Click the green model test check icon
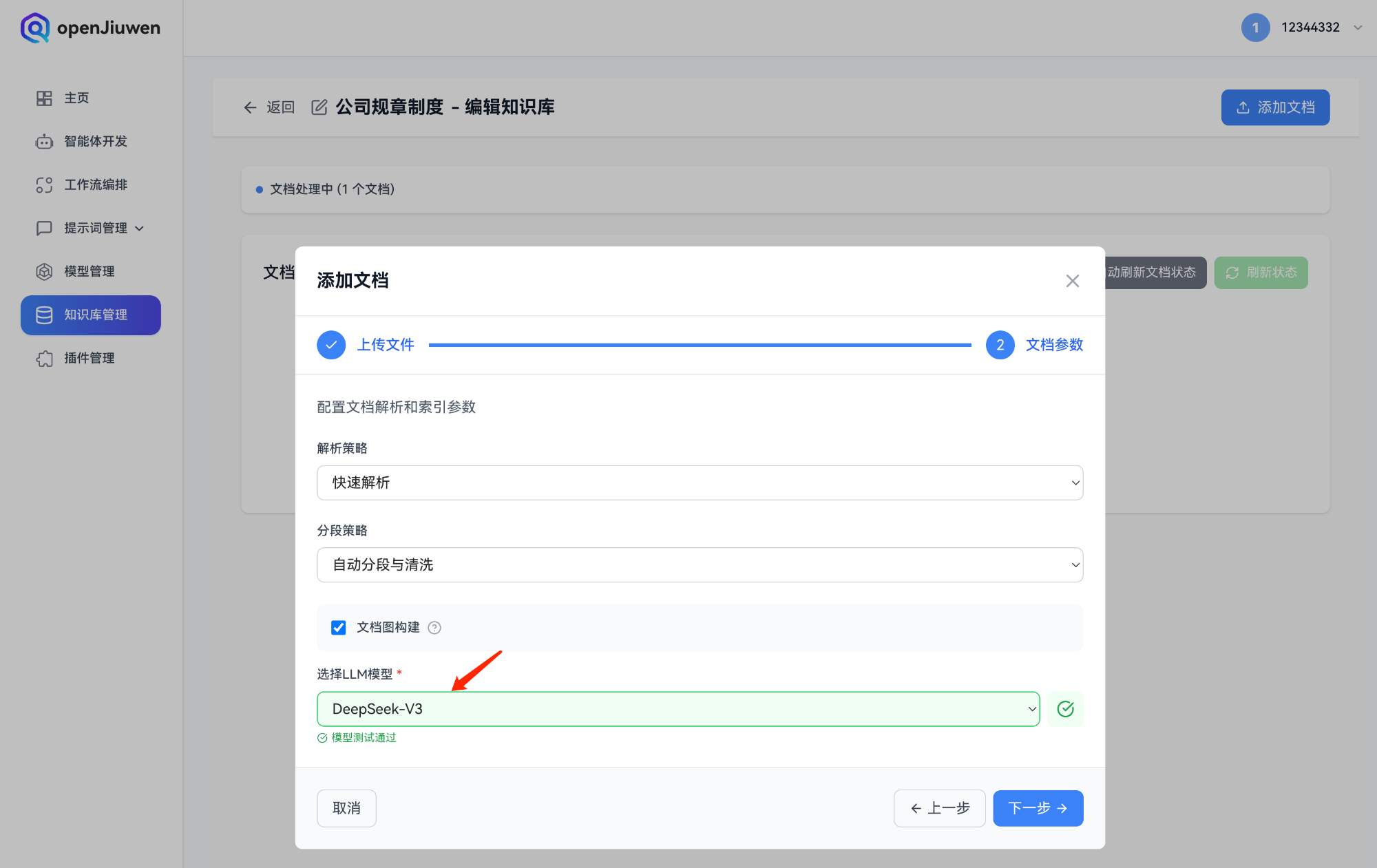 pyautogui.click(x=1065, y=709)
